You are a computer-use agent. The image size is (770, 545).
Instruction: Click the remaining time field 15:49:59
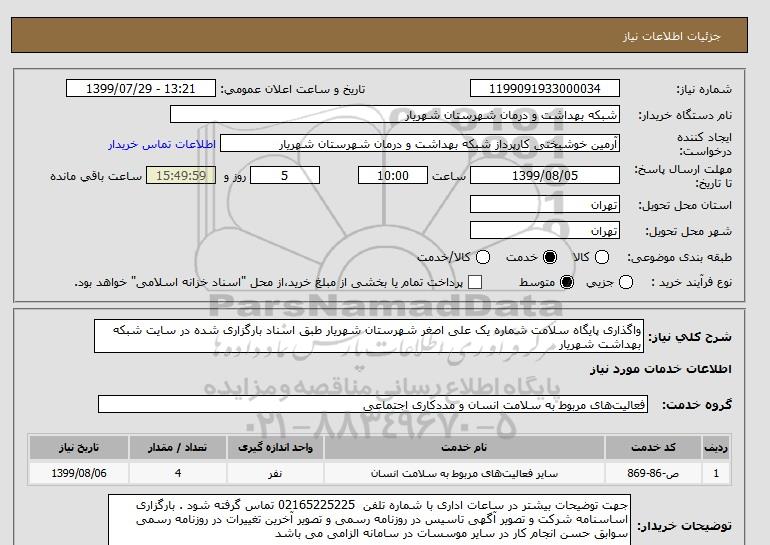coord(181,175)
